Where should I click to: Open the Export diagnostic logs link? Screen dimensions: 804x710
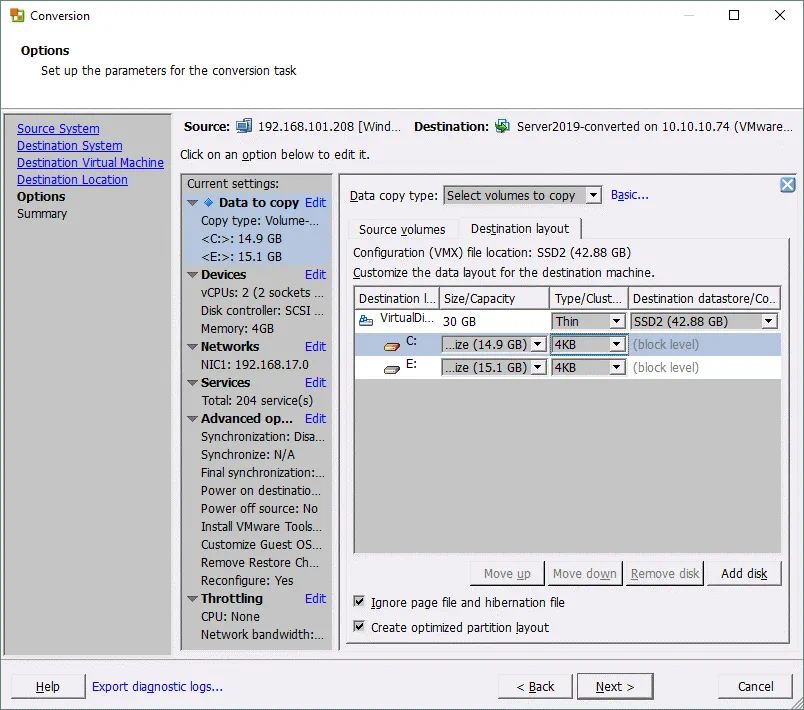pos(157,687)
